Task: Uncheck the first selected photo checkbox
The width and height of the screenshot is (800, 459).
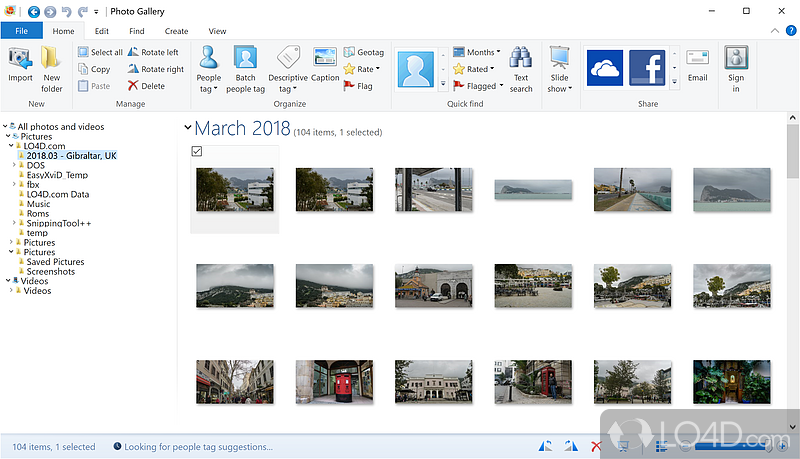Action: [x=196, y=151]
